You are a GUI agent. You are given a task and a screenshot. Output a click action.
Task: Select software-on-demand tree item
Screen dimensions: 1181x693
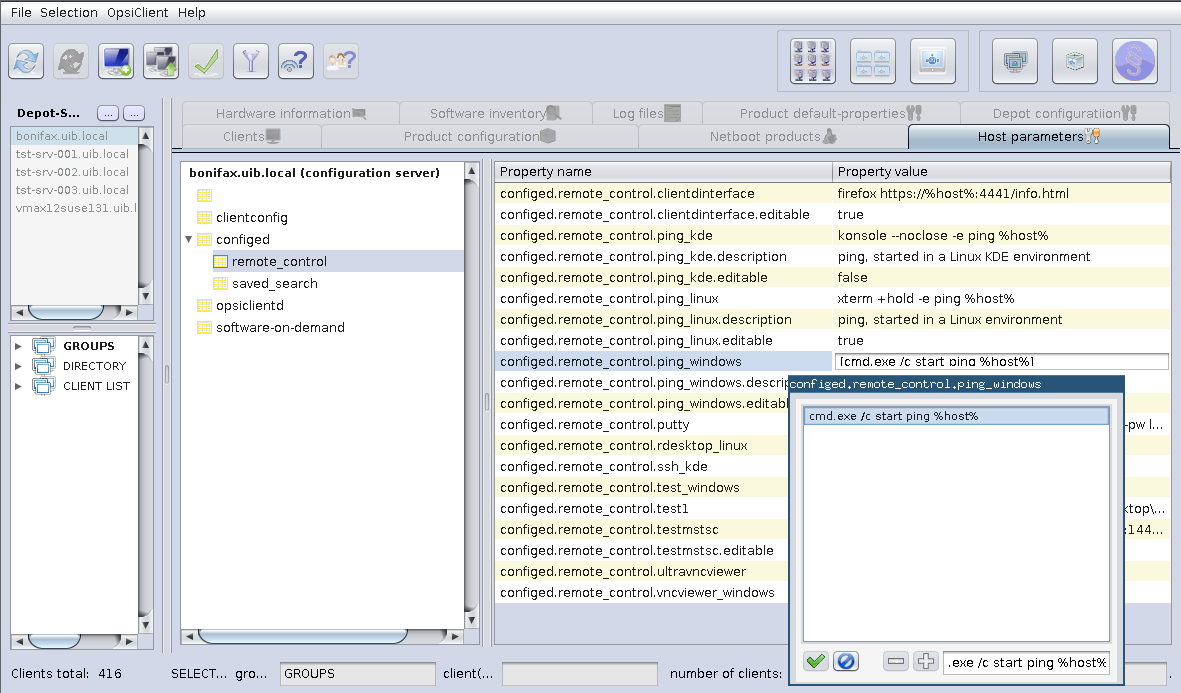coord(280,327)
